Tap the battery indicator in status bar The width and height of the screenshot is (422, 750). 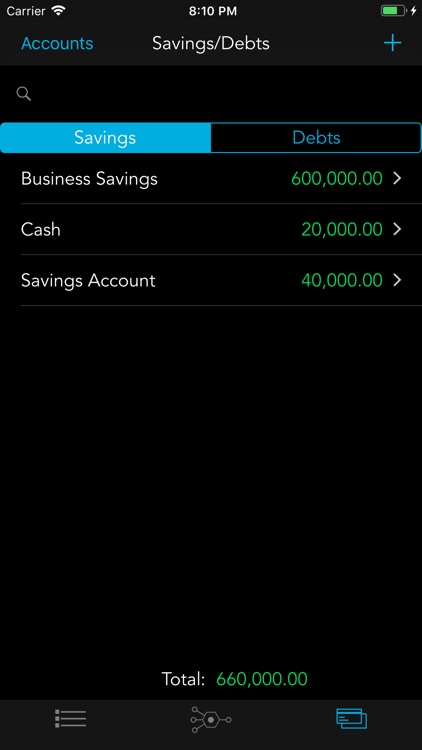[x=393, y=11]
